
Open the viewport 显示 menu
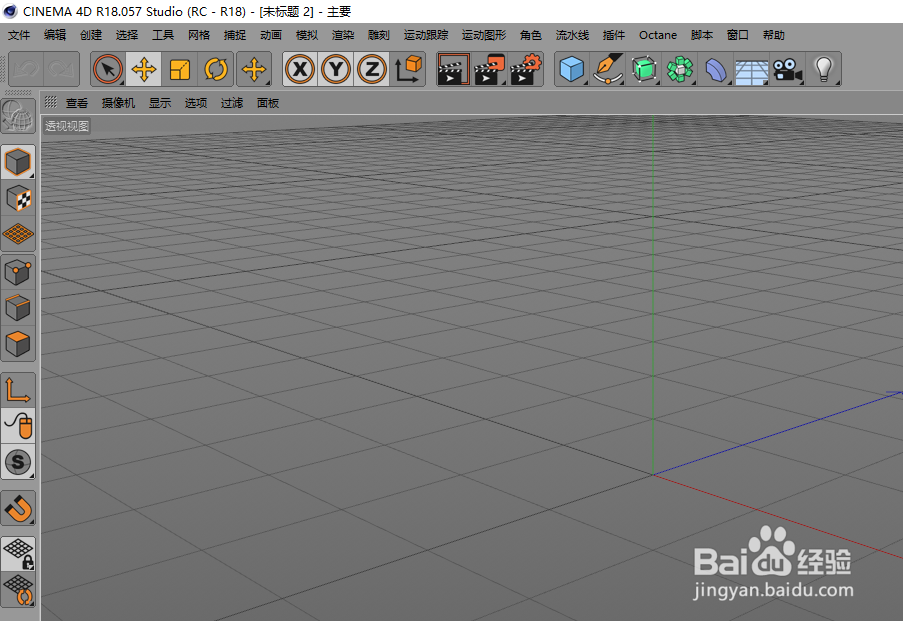tap(160, 103)
